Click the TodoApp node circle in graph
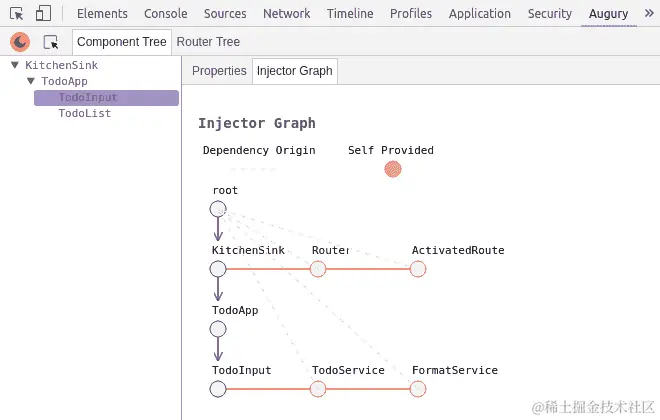 click(x=218, y=329)
